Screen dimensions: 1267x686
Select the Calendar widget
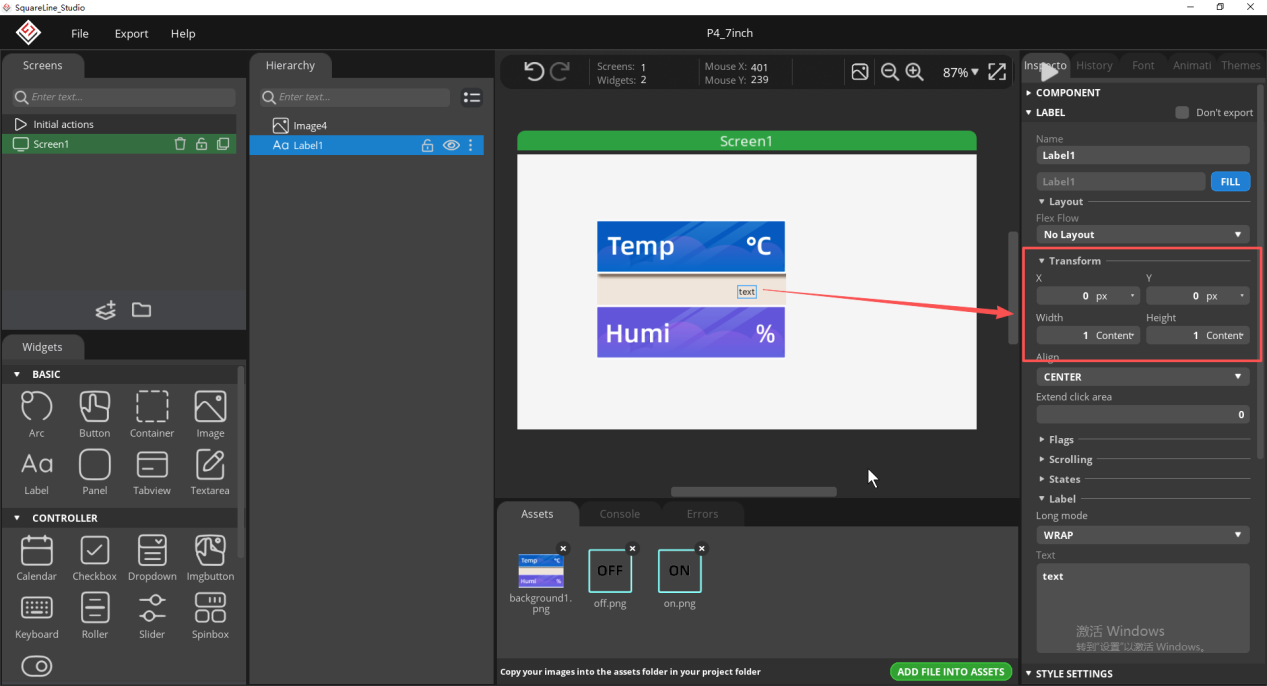click(x=37, y=558)
